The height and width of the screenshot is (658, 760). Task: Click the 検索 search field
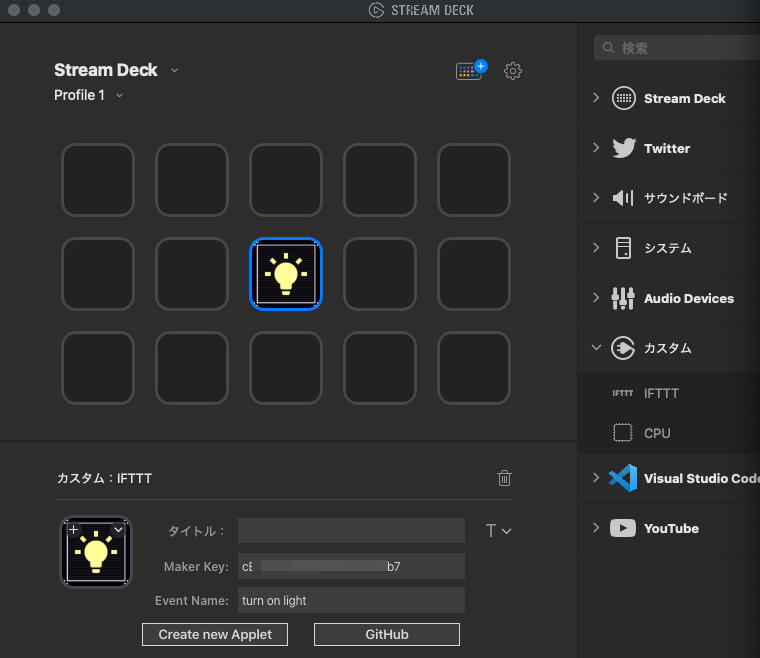pyautogui.click(x=678, y=47)
